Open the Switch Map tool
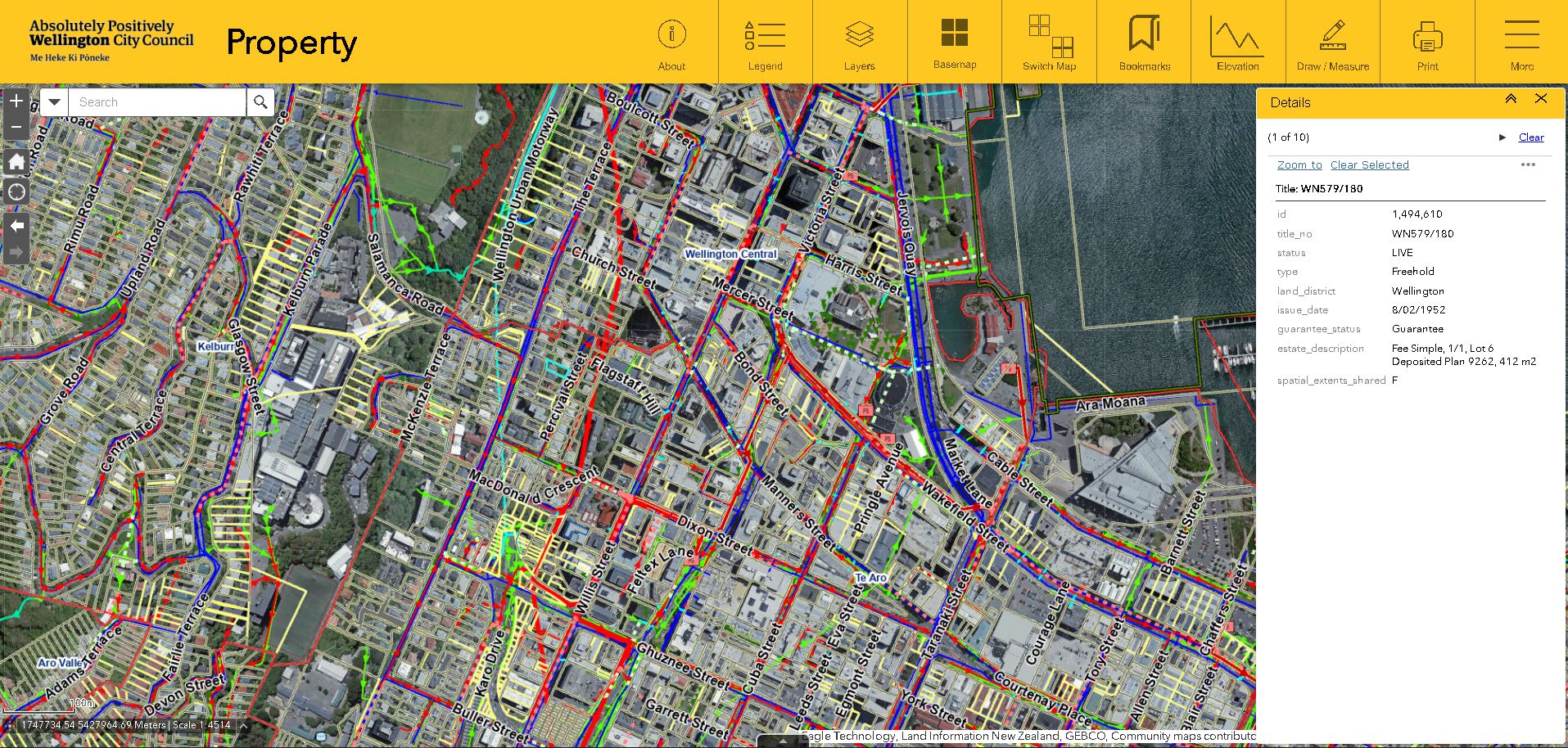1568x748 pixels. click(x=1048, y=41)
